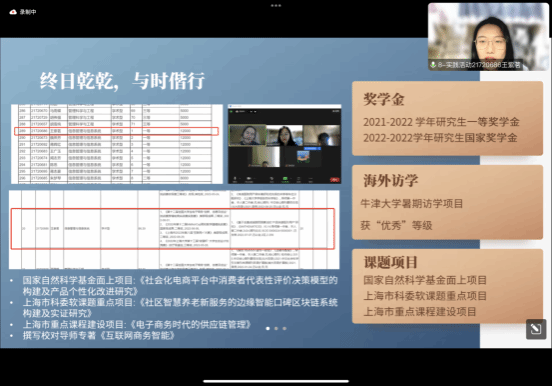Open the speaker's floating video thumbnail
This screenshot has height=386, width=552.
tap(488, 37)
